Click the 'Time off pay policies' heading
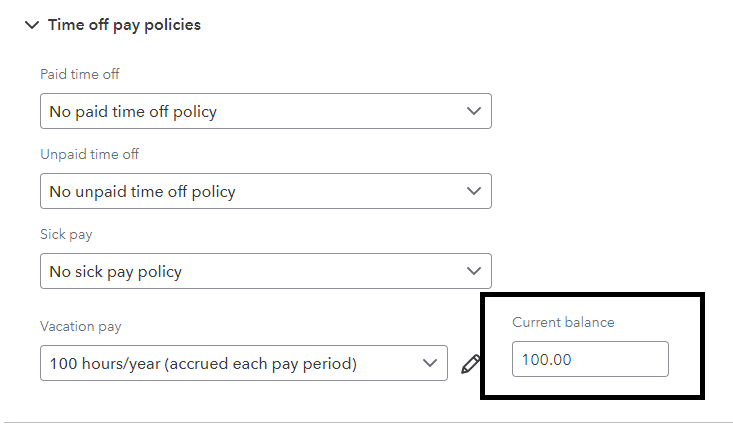This screenshot has width=733, height=435. (x=124, y=25)
